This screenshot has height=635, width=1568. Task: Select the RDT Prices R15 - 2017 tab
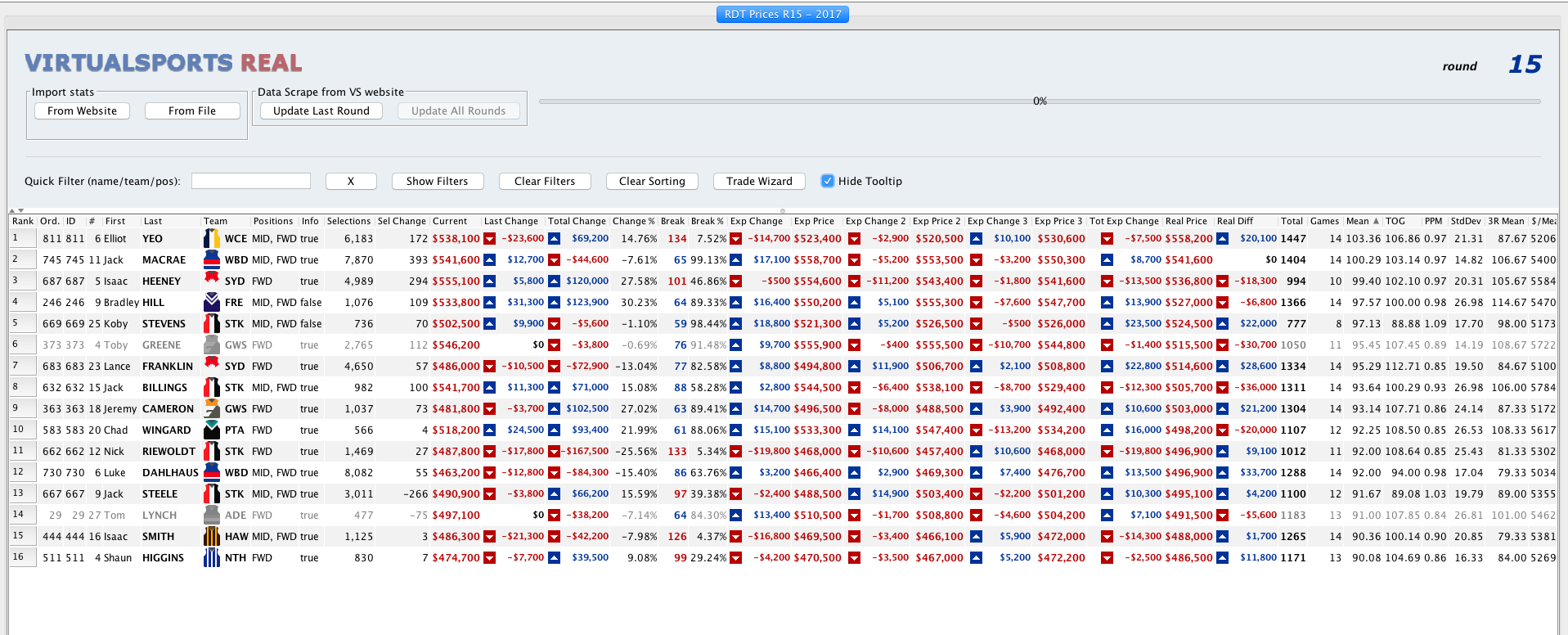pos(783,14)
